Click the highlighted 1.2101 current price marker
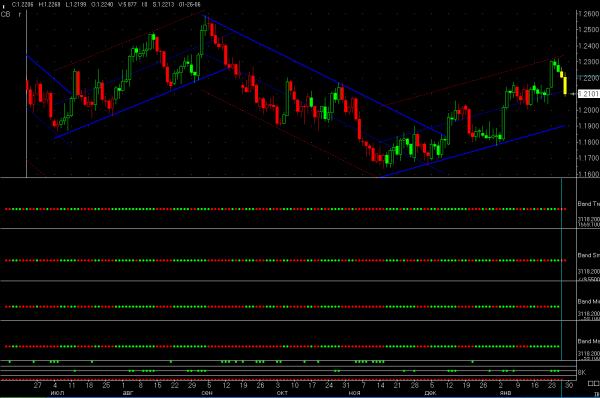The height and width of the screenshot is (398, 600). coord(588,94)
